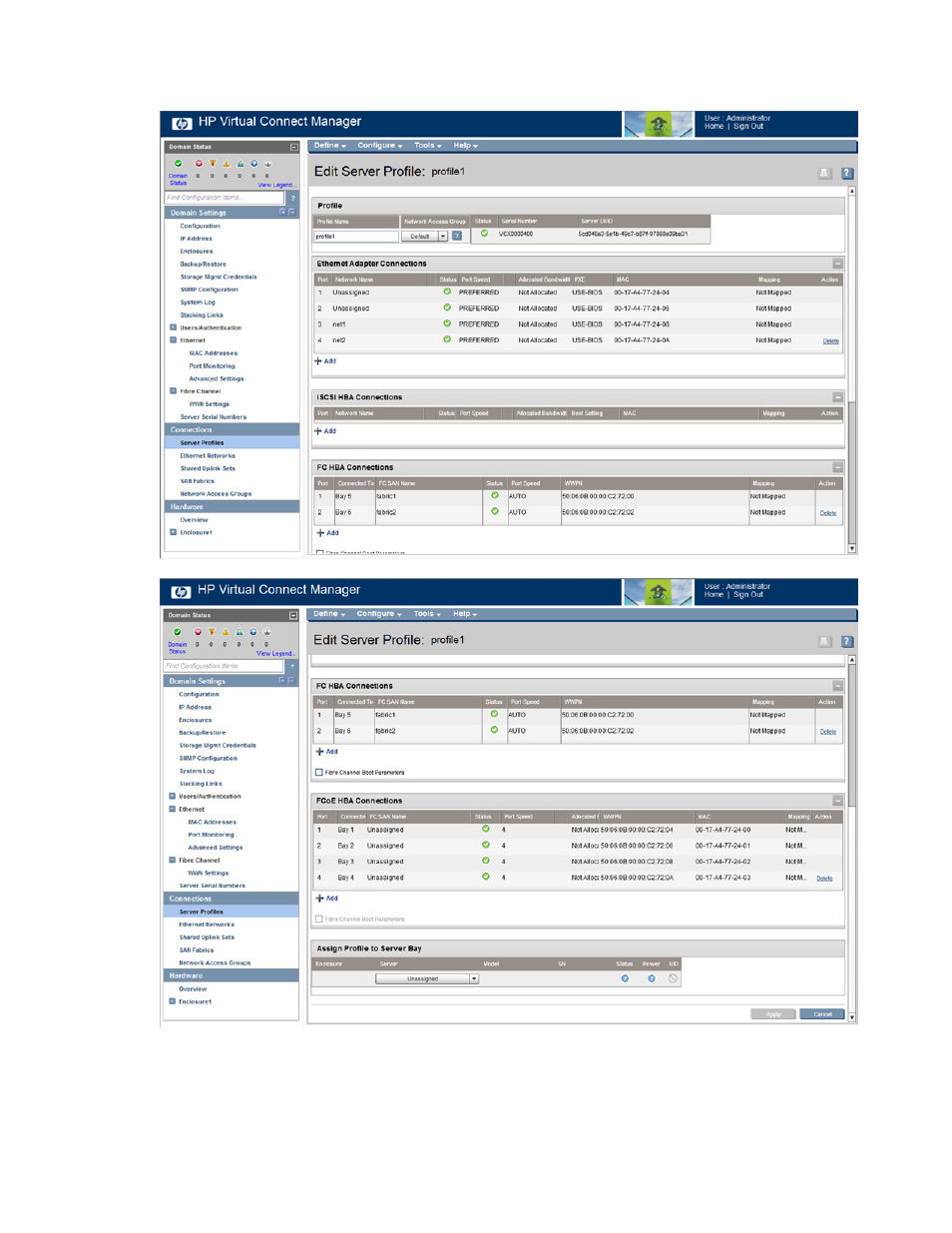952x1233 pixels.
Task: Open the Tools menu in the upper screenshot
Action: pyautogui.click(x=428, y=146)
